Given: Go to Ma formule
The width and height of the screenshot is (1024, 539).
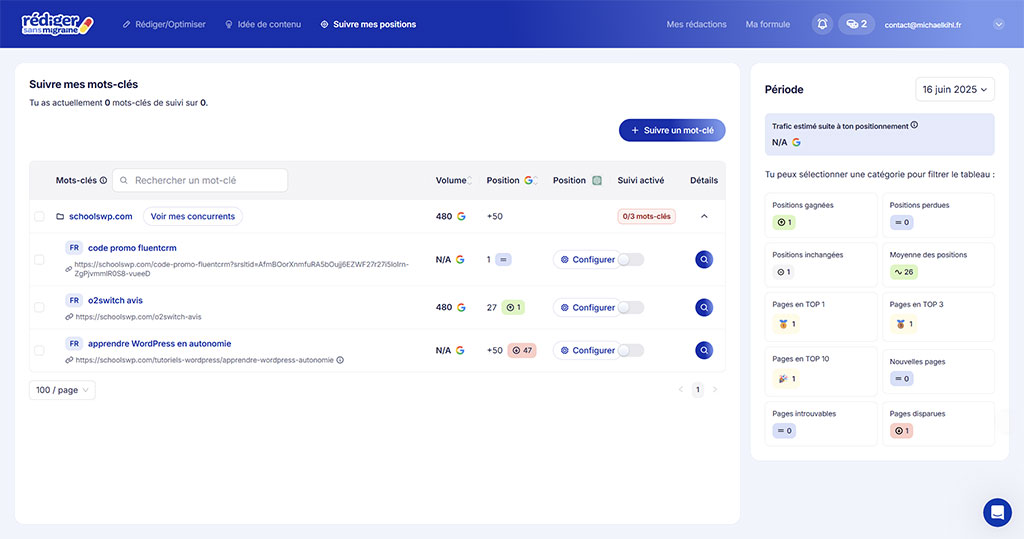Looking at the screenshot, I should 767,24.
